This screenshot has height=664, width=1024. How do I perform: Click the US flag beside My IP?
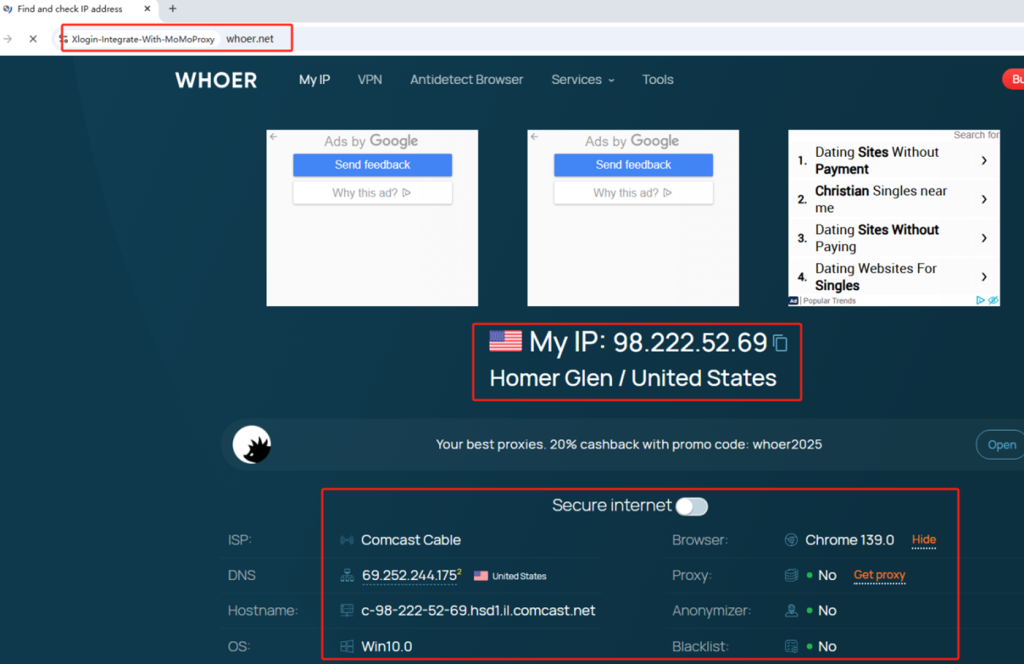coord(505,342)
